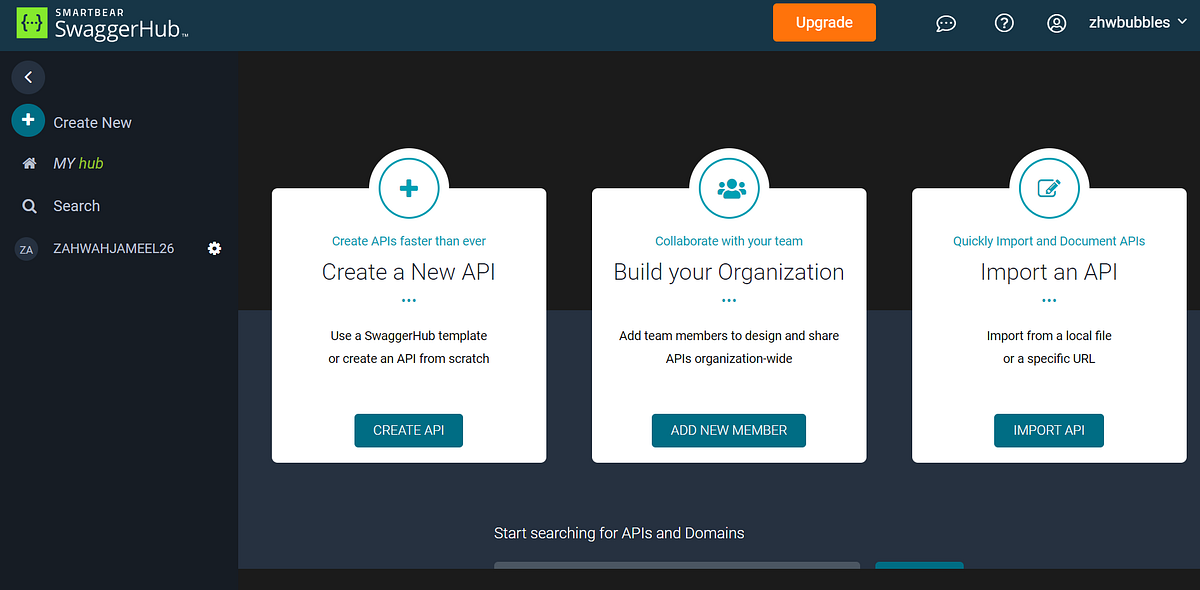Click ADD NEW MEMBER
The width and height of the screenshot is (1200, 590).
point(728,430)
